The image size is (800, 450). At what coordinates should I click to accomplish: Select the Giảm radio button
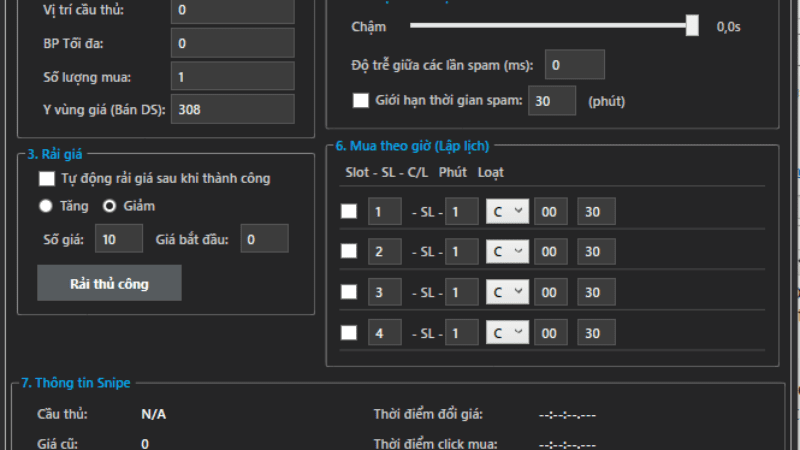coord(111,206)
